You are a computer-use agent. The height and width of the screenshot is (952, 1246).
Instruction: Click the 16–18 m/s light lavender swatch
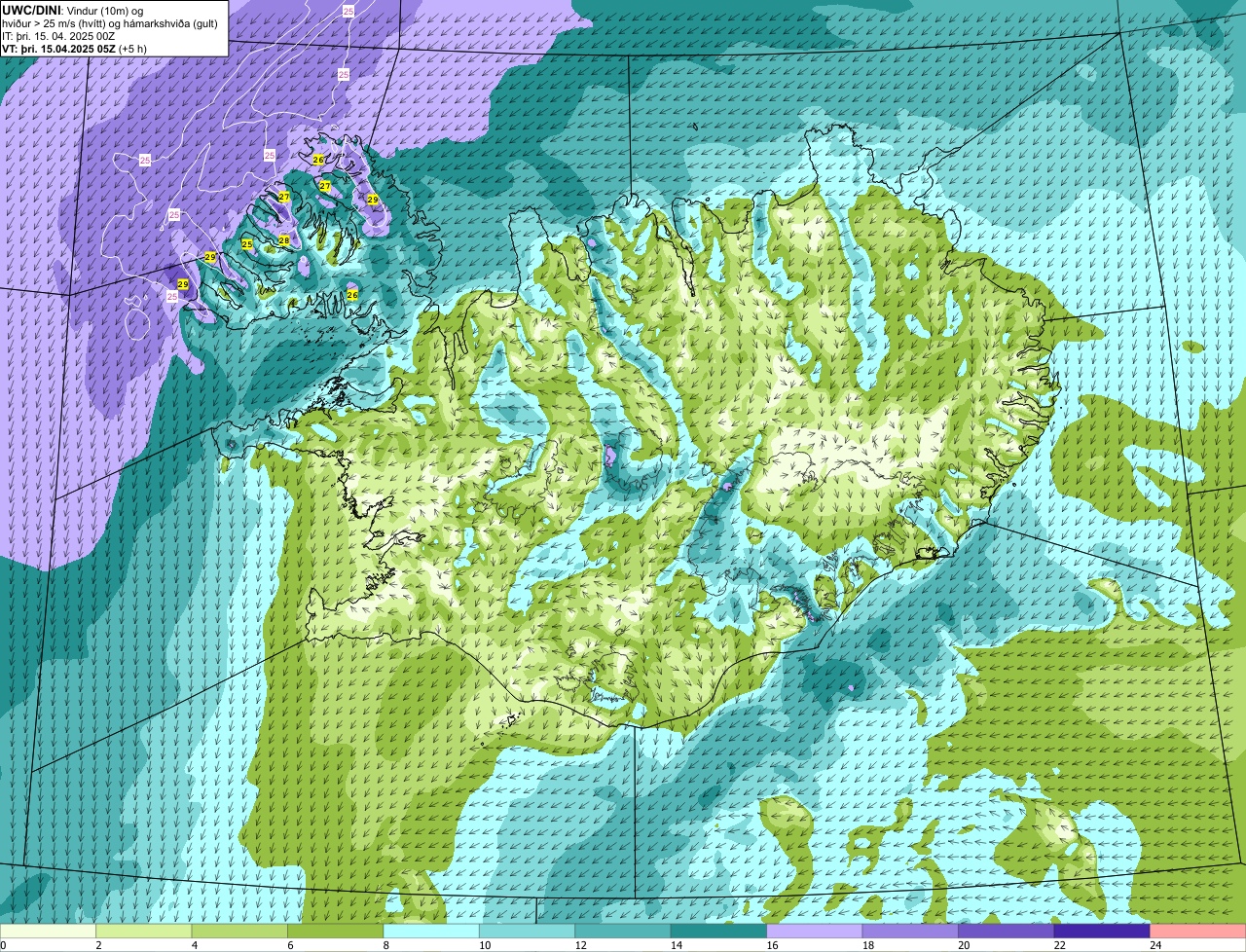[815, 932]
